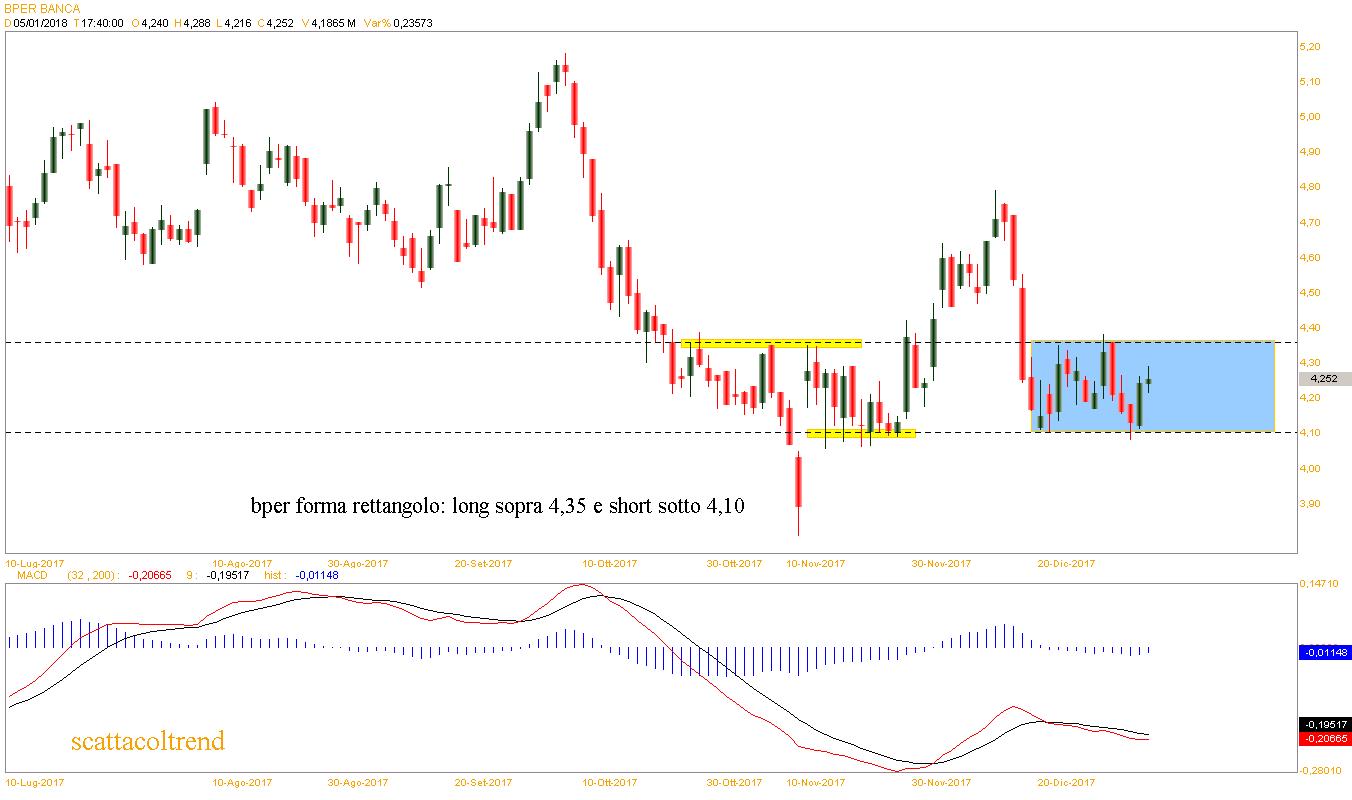Click the 0,14710 MACD axis label
The image size is (1352, 800).
(x=1318, y=582)
